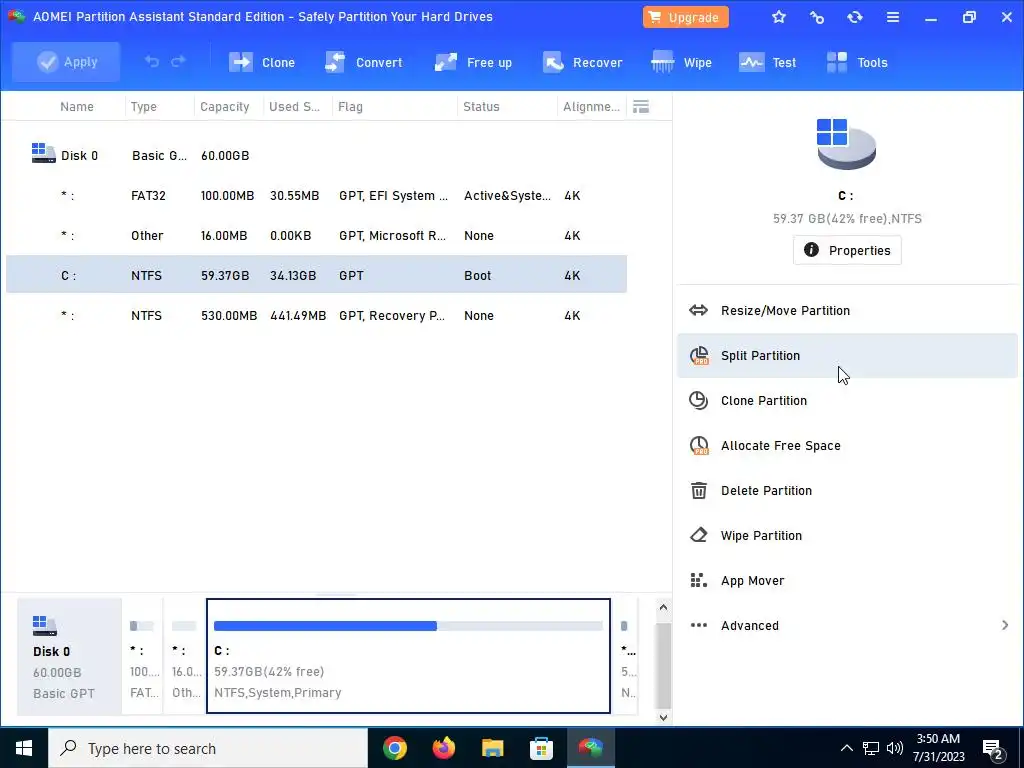1024x768 pixels.
Task: Click the Apply checkmark button
Action: pyautogui.click(x=66, y=62)
